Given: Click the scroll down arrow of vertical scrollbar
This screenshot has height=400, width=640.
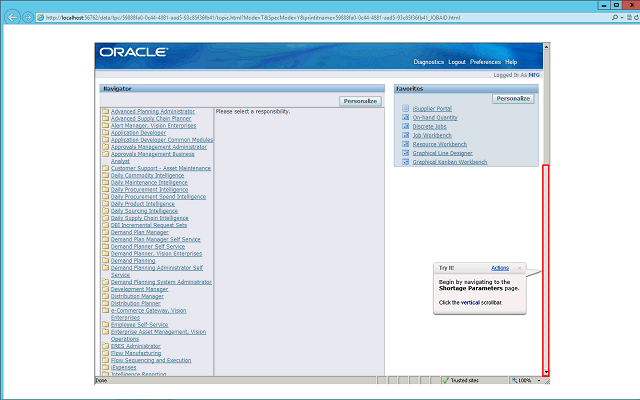Looking at the screenshot, I should (x=545, y=371).
